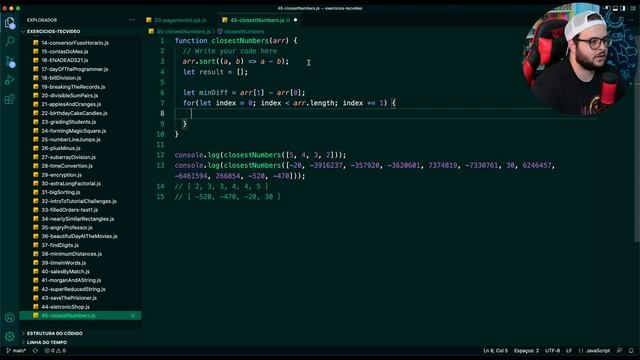Image resolution: width=640 pixels, height=360 pixels.
Task: Click the synchronize changes icon
Action: (36, 351)
